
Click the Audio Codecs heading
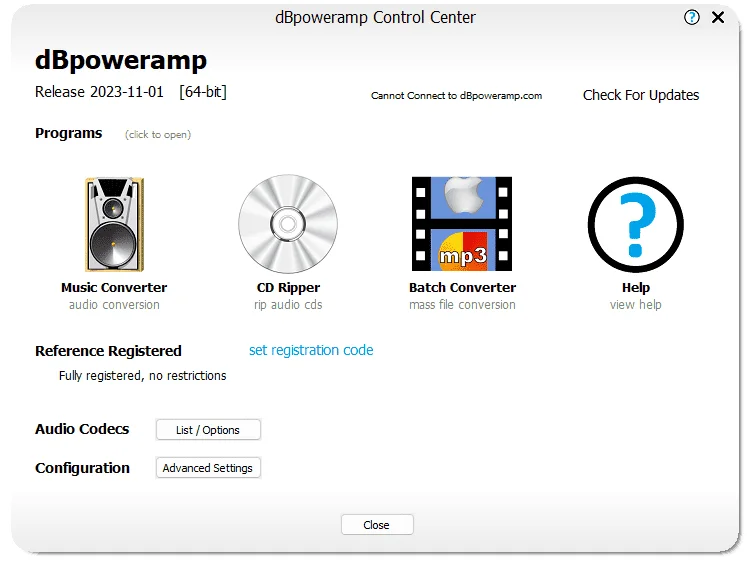tap(82, 429)
